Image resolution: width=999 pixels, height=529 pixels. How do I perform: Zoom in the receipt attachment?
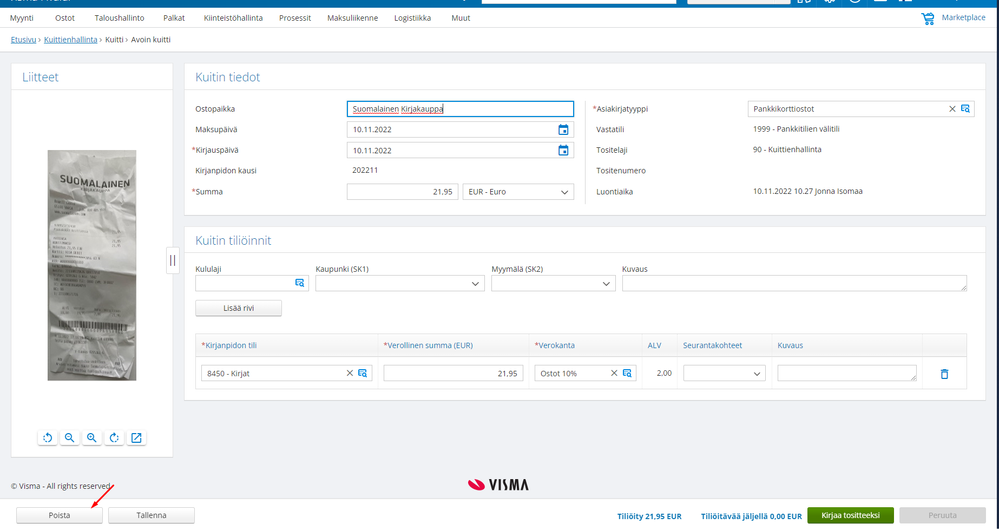92,438
